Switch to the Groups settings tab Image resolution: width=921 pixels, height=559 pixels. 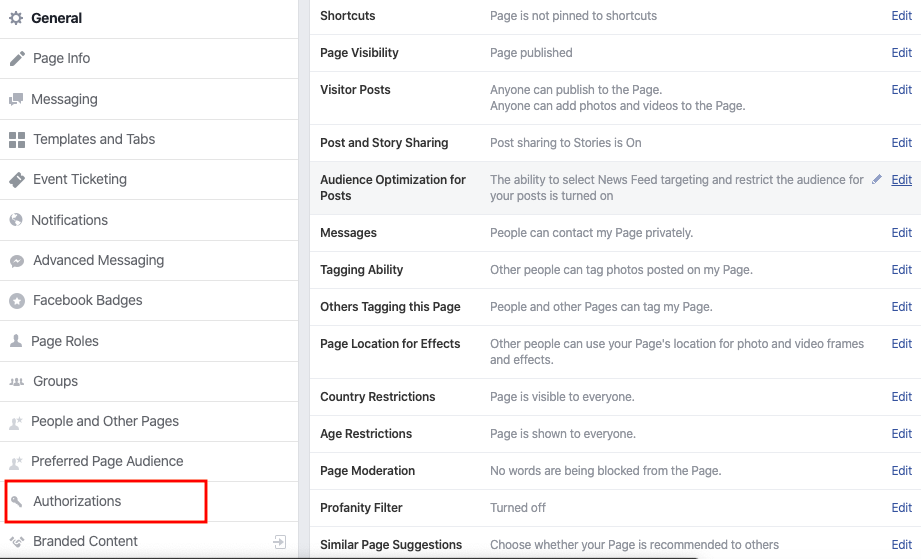(x=55, y=381)
